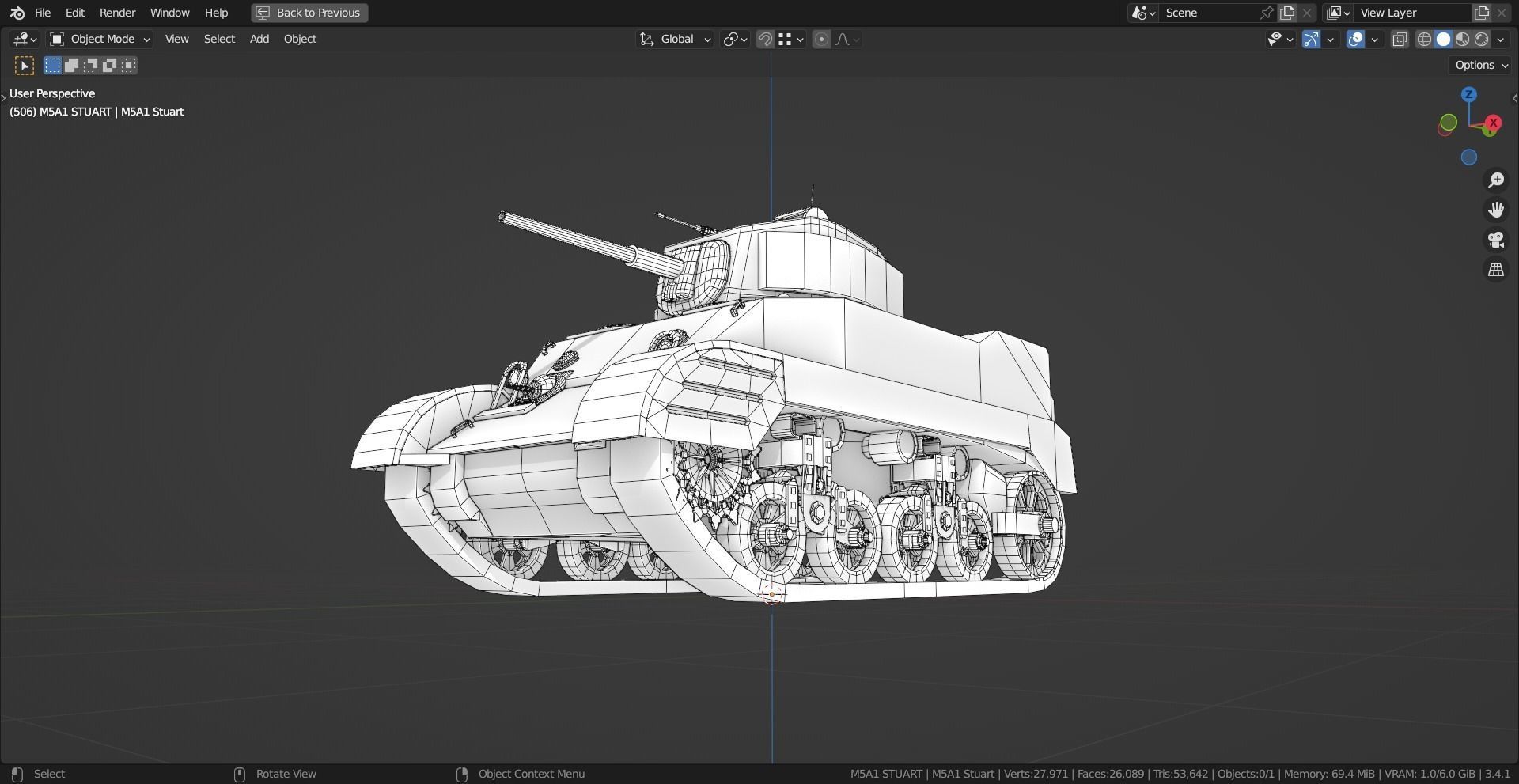Choose the Intersect Selection mode
The width and height of the screenshot is (1519, 784).
tap(129, 65)
